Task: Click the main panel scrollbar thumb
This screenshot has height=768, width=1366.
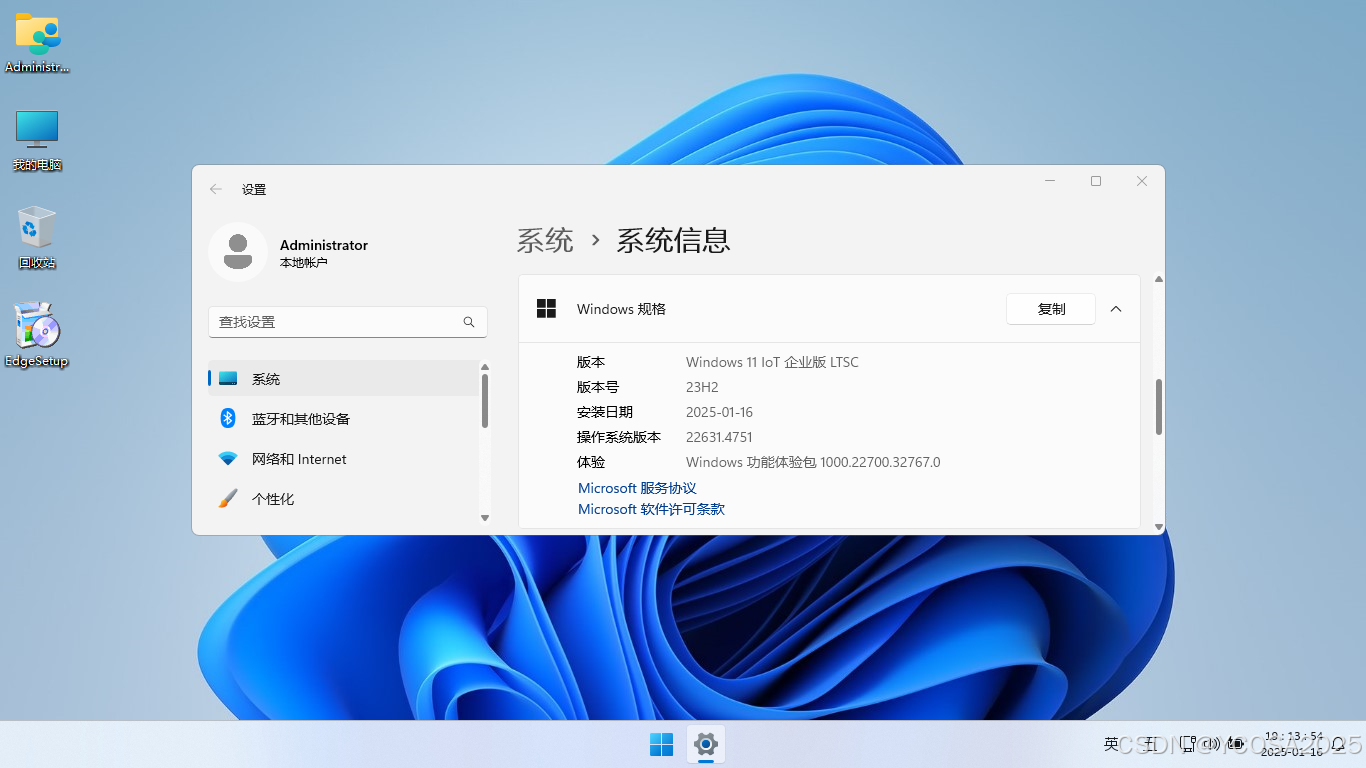Action: pos(1159,406)
